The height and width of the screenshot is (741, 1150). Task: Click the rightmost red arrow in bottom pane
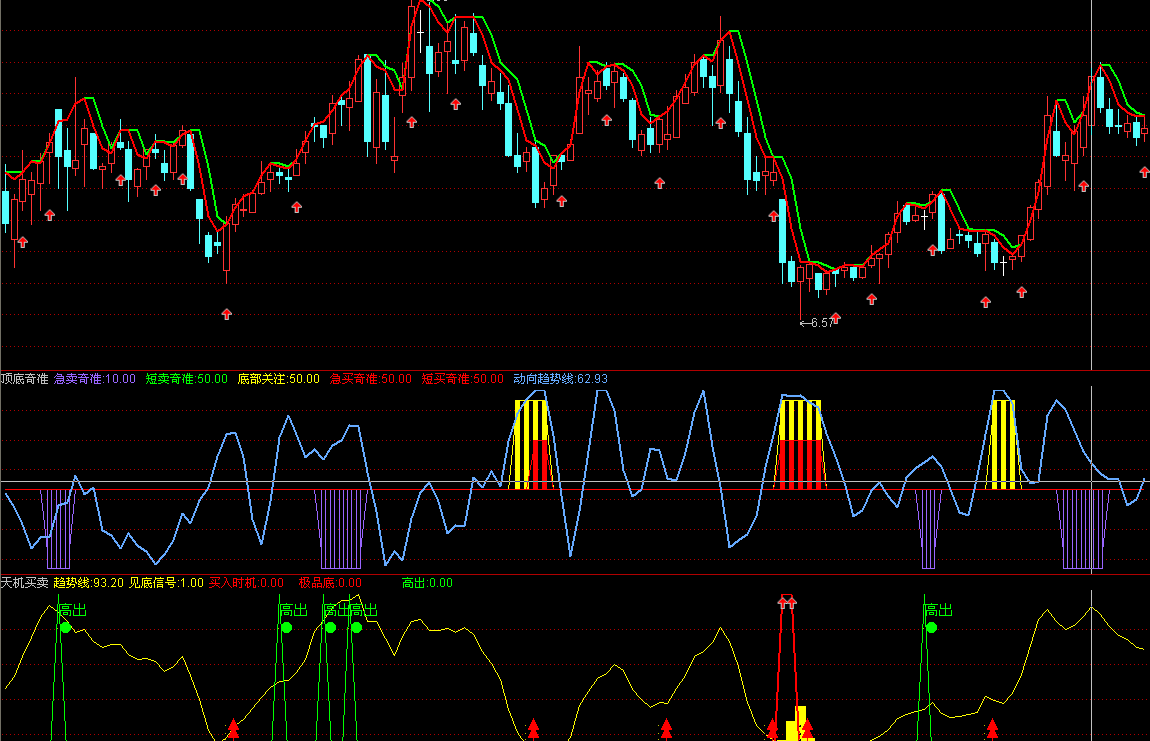click(992, 729)
